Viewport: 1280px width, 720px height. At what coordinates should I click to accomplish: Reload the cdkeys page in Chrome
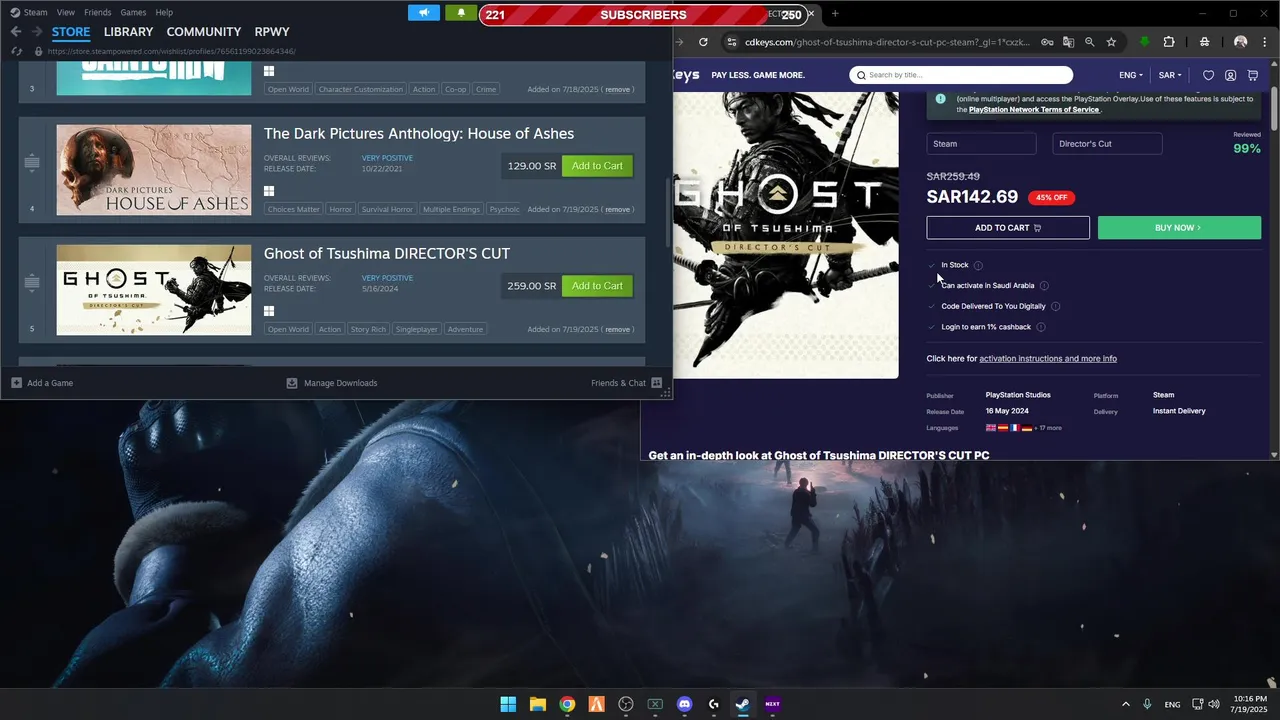703,42
